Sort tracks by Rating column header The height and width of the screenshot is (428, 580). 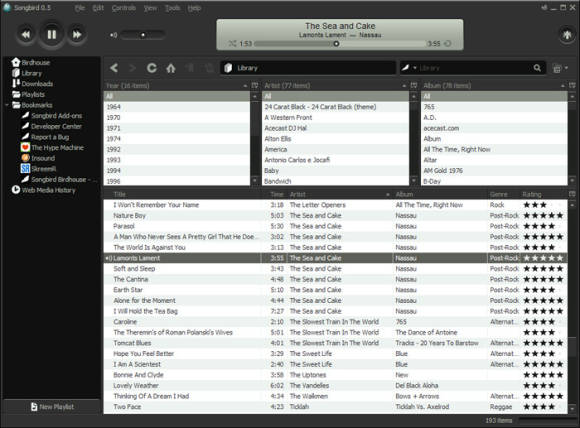(543, 194)
